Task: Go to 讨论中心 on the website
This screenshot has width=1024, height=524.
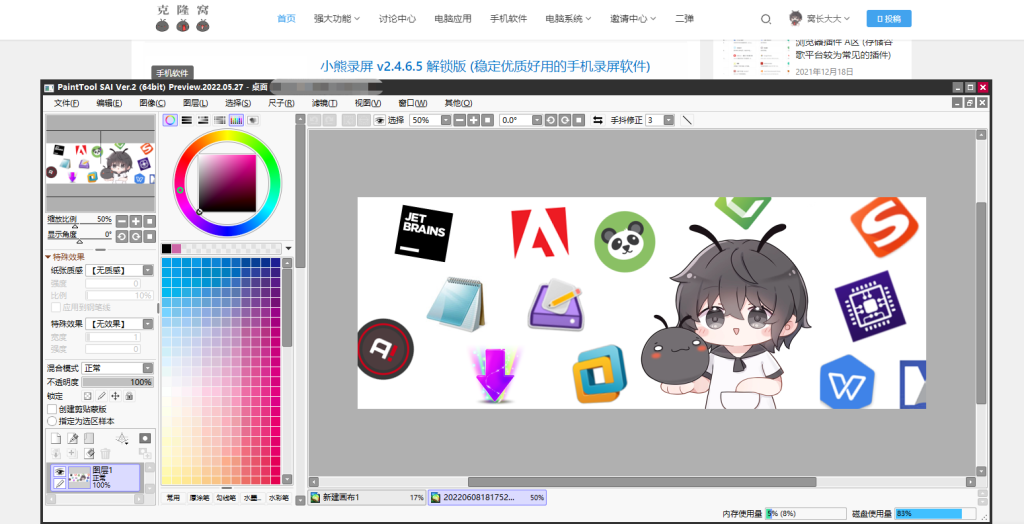Action: tap(397, 18)
